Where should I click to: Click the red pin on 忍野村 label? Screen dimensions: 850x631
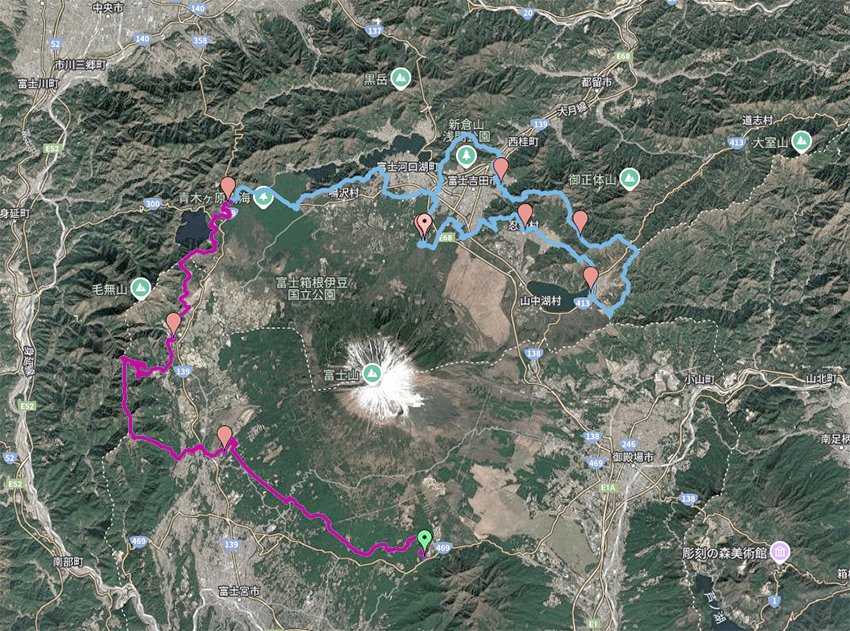click(x=525, y=215)
